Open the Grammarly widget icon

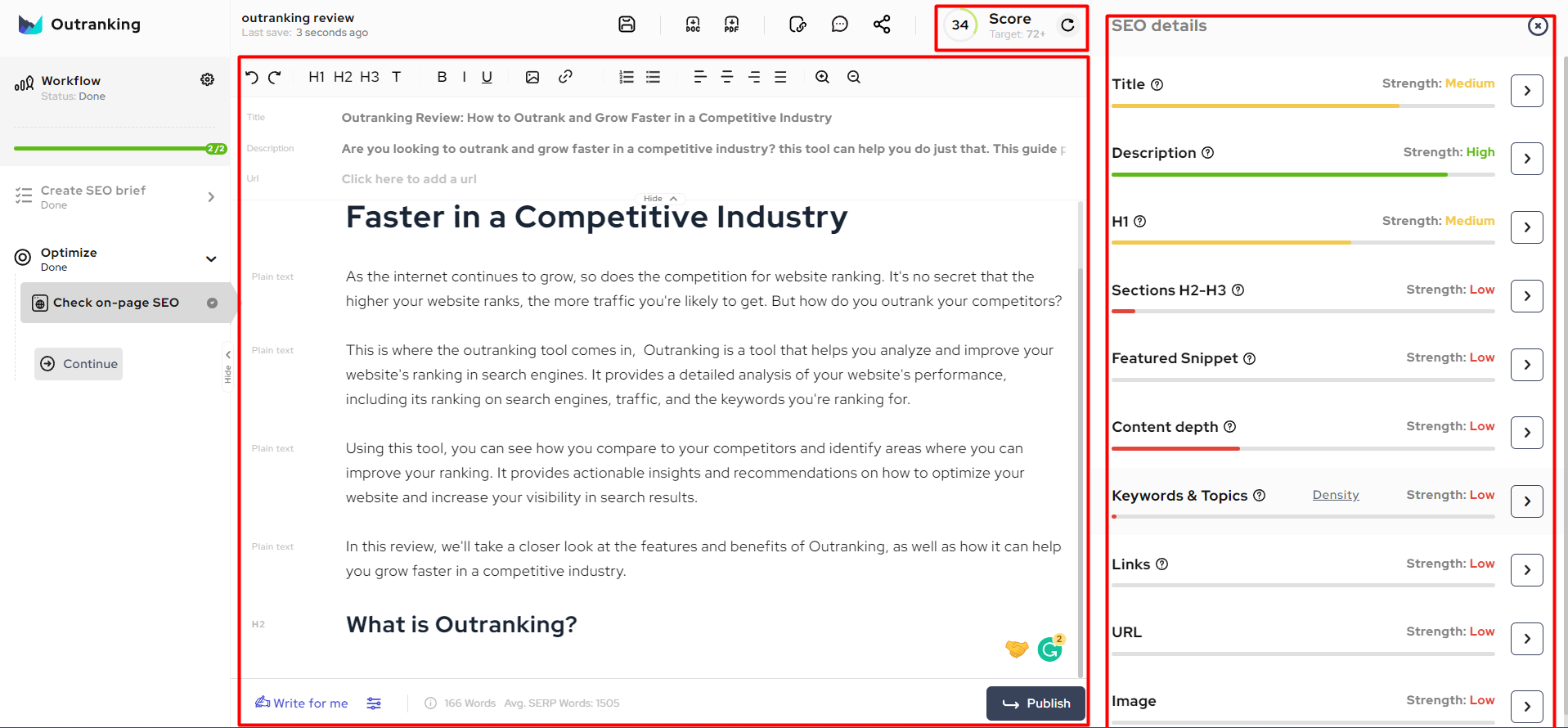(1050, 649)
